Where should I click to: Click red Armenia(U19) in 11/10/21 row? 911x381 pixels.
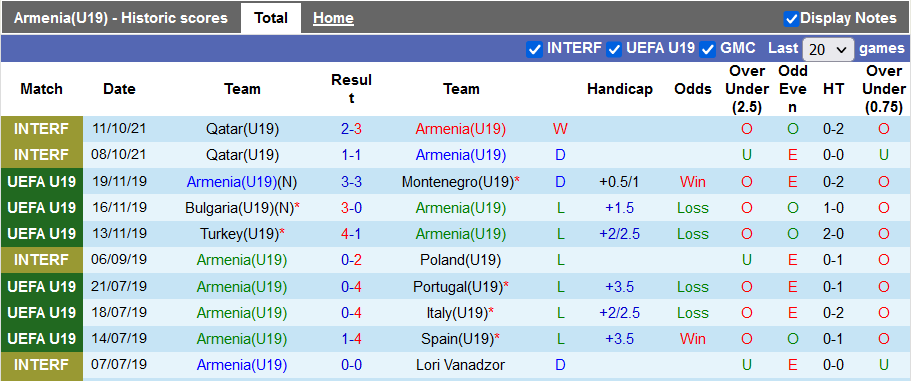(x=461, y=129)
